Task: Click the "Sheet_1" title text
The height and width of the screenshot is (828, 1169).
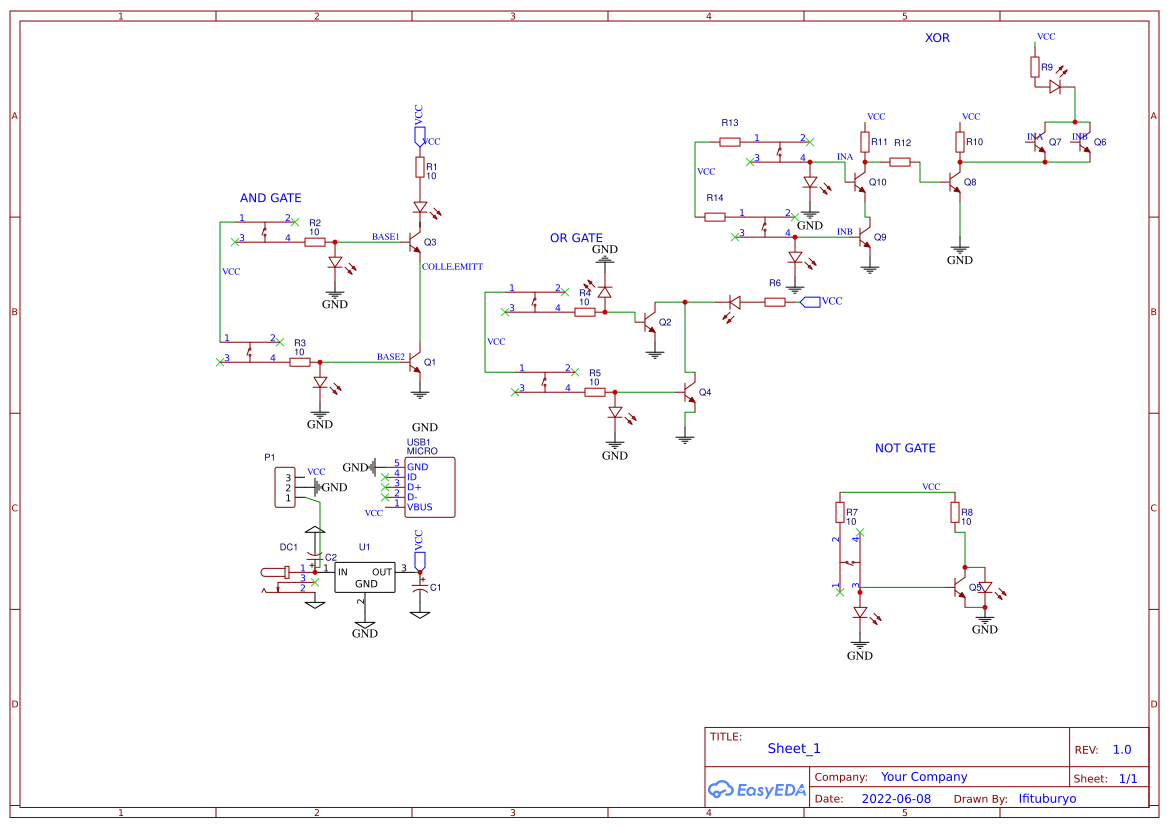Action: coord(794,749)
